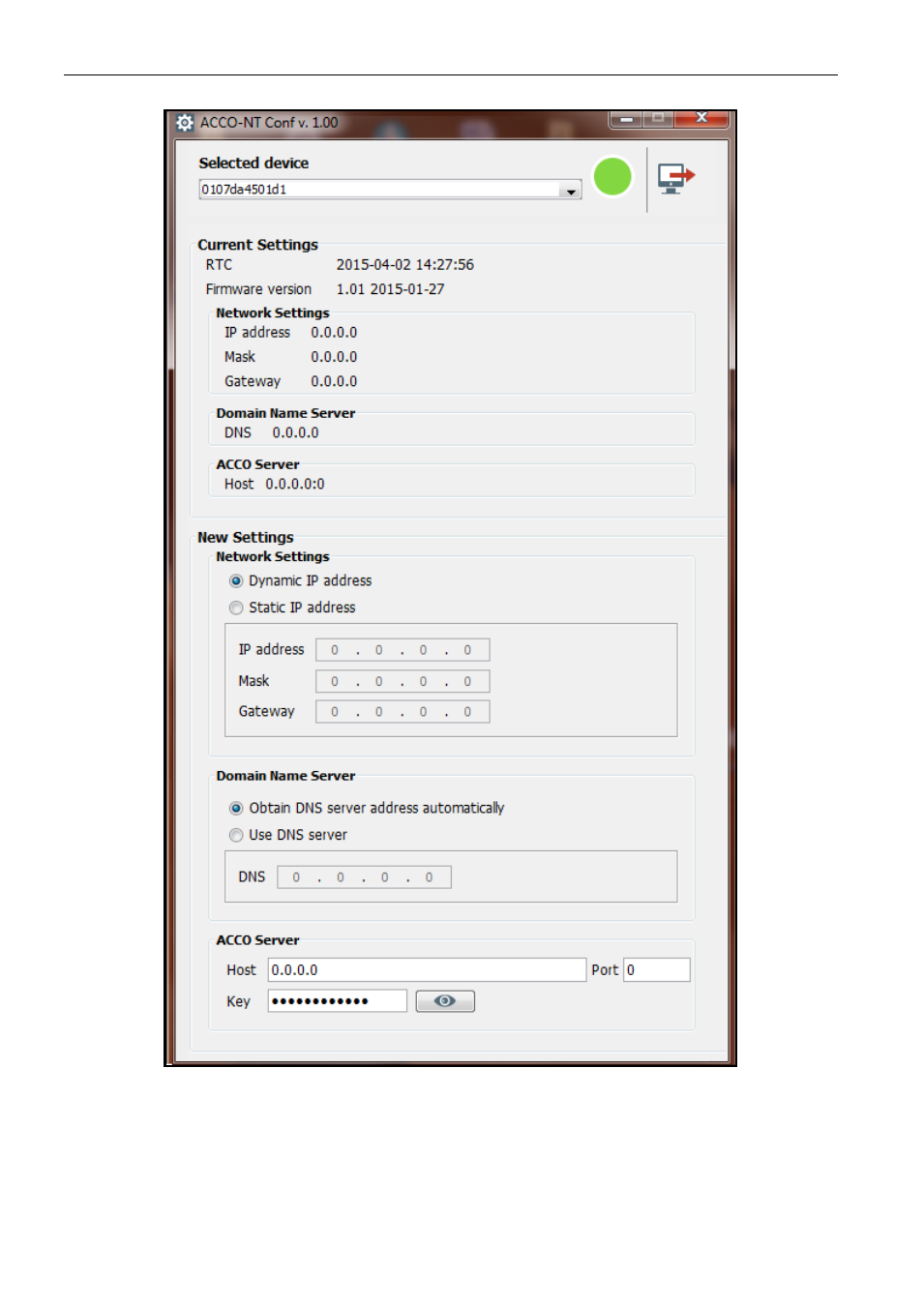The height and width of the screenshot is (1306, 924).
Task: Click the New Settings heading
Action: tap(246, 538)
